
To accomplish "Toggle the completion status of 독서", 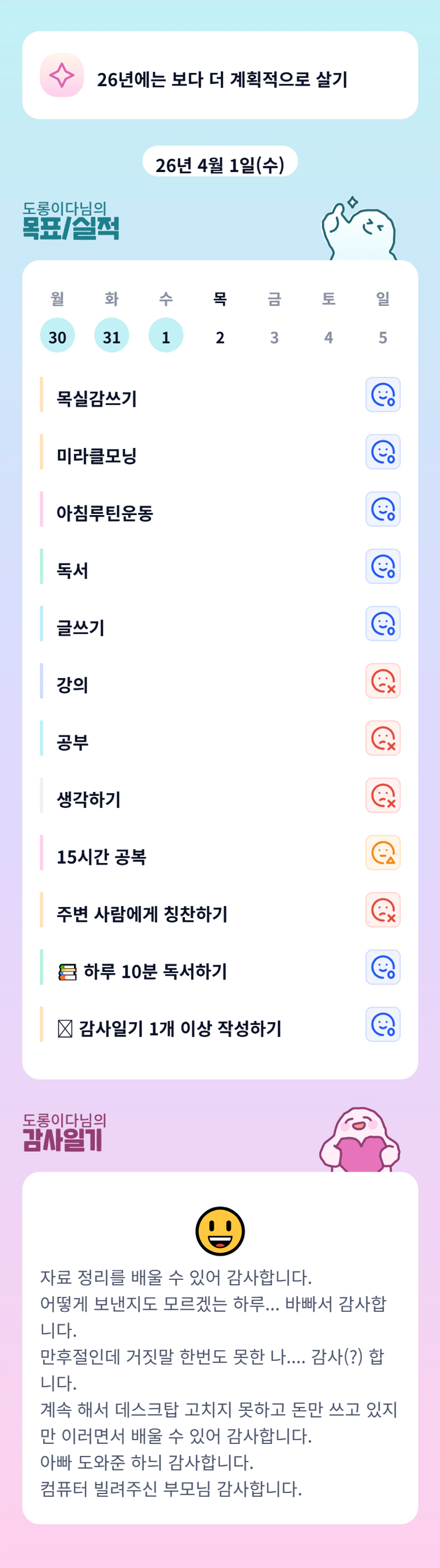I will tap(383, 567).
